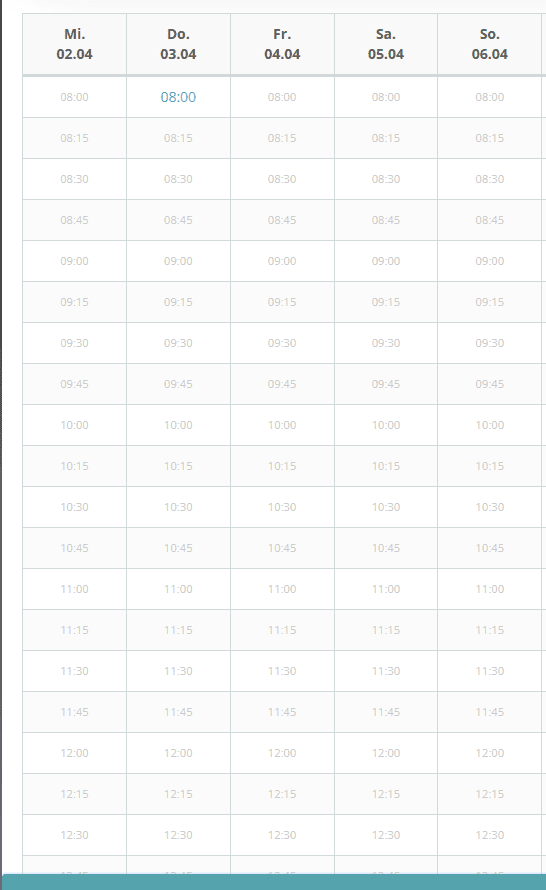Click the Sa. 05.04 column header
This screenshot has height=890, width=546.
click(x=386, y=44)
